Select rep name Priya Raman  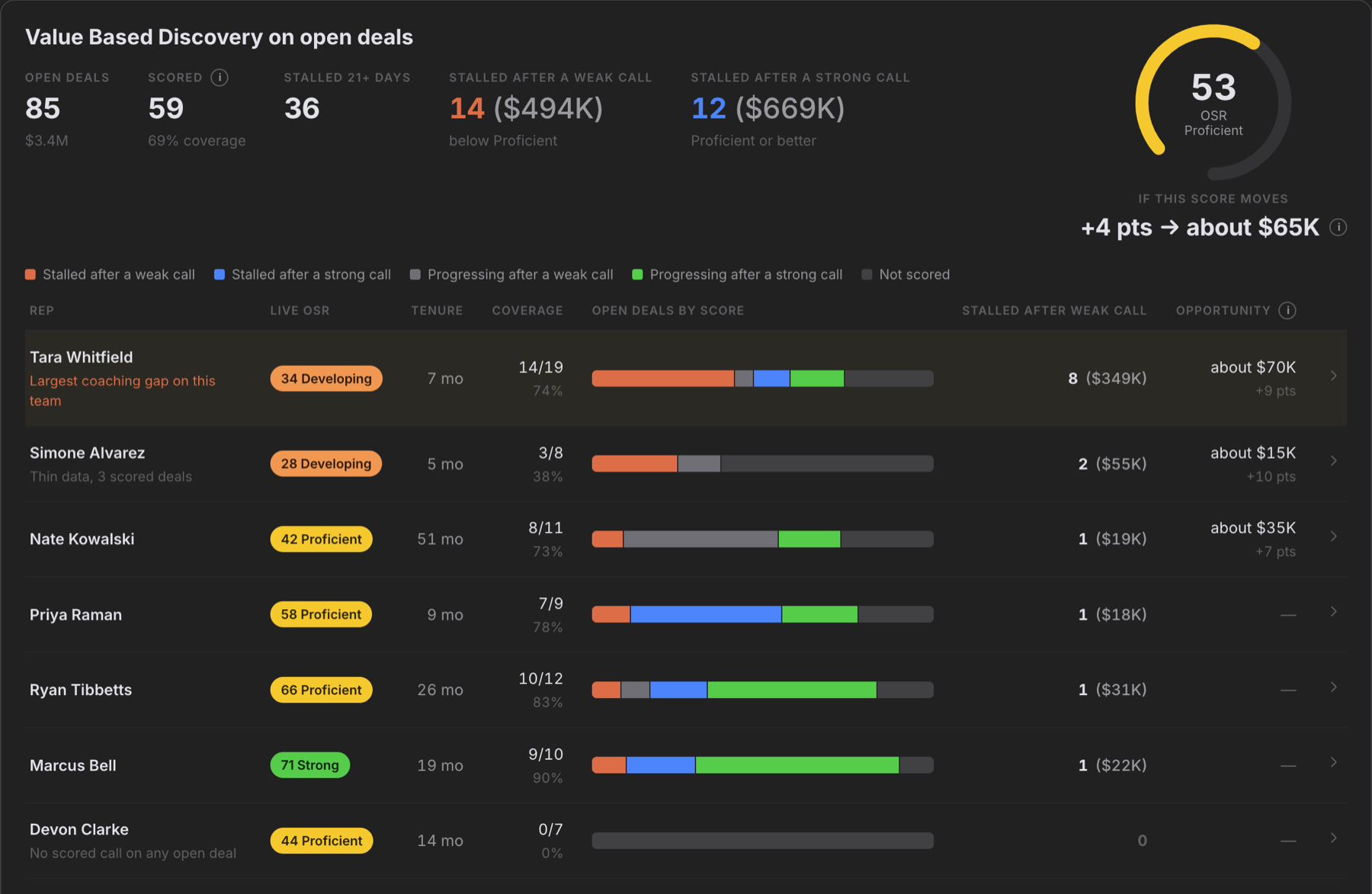click(75, 615)
